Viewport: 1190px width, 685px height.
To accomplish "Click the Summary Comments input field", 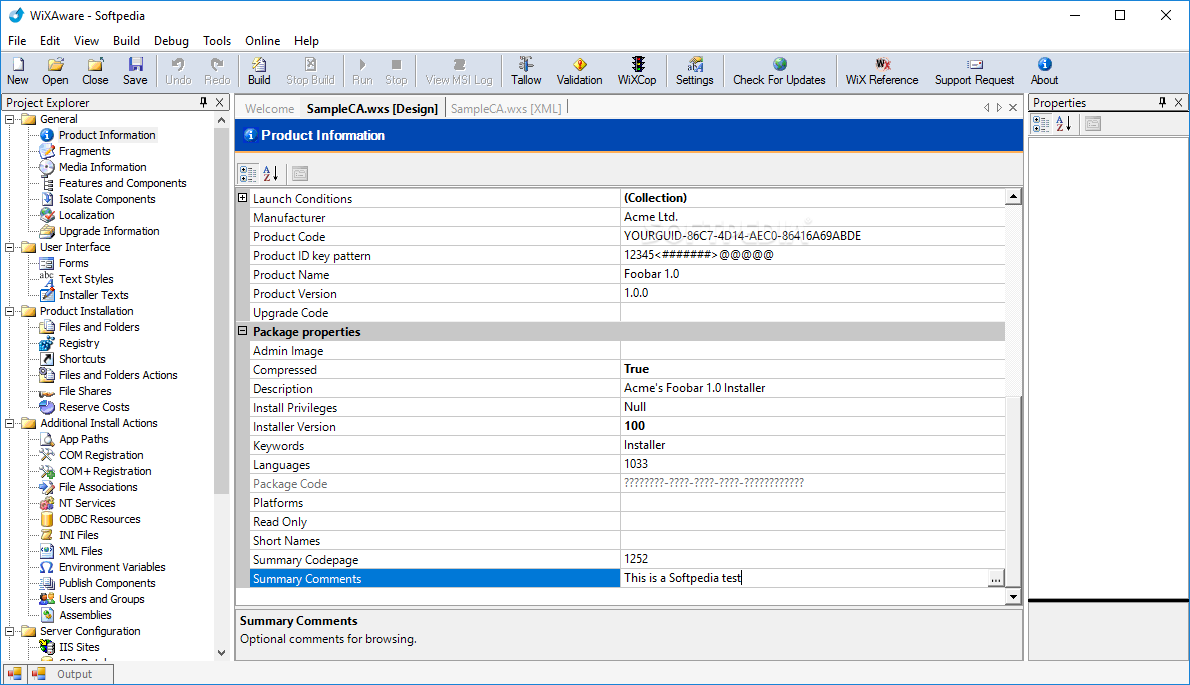I will coord(803,578).
